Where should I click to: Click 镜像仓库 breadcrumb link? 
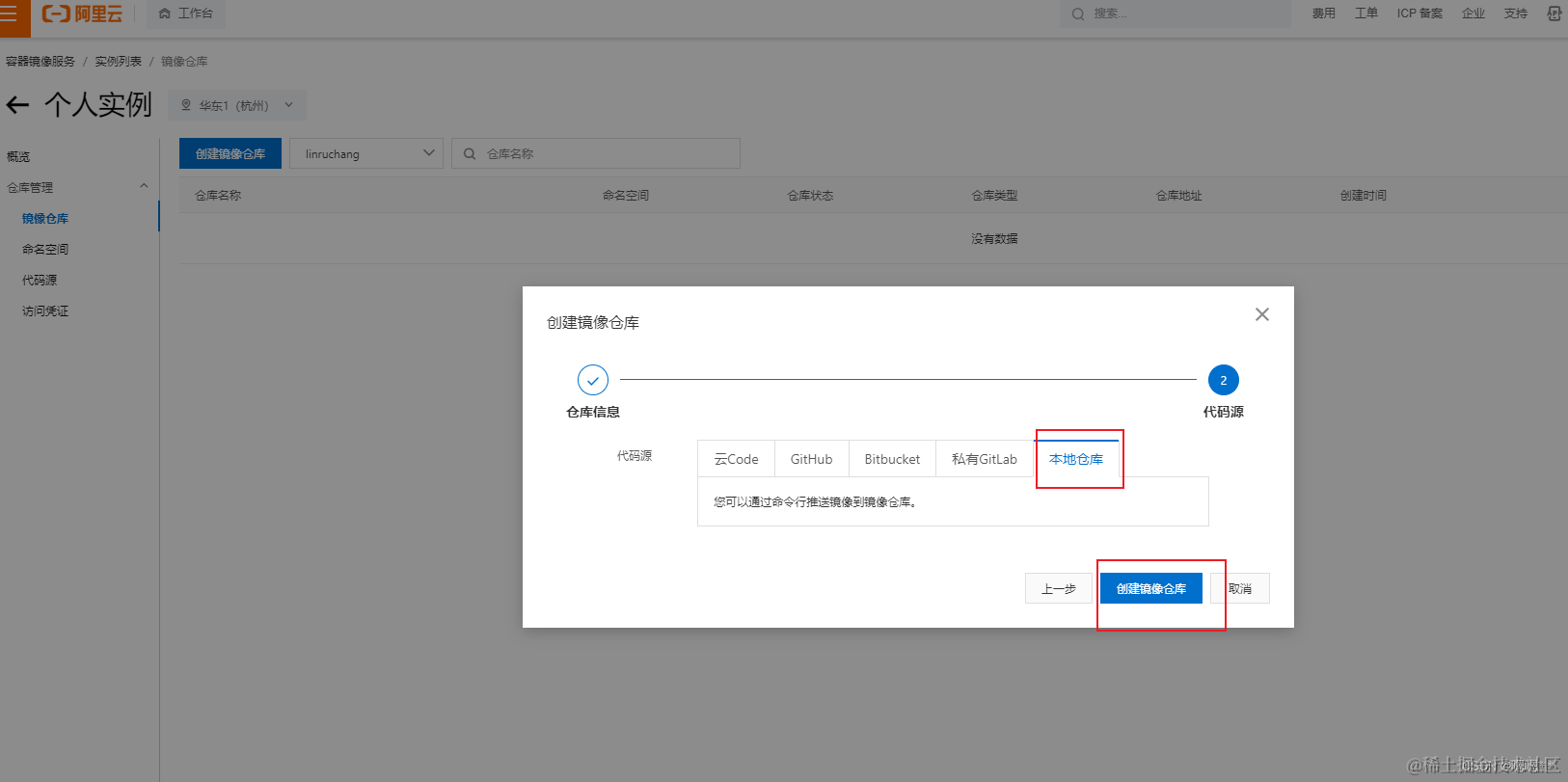pyautogui.click(x=184, y=61)
